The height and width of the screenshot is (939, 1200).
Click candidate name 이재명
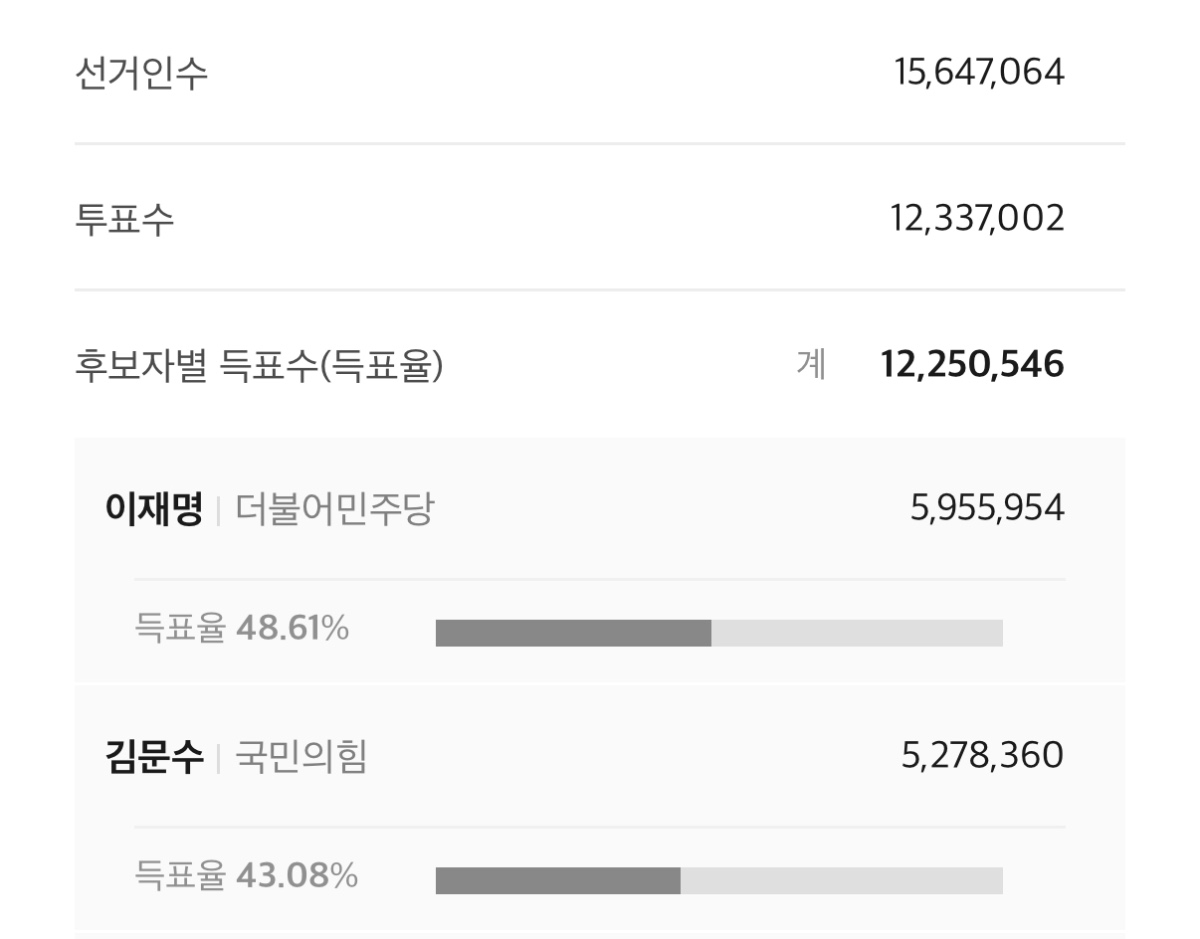pyautogui.click(x=154, y=510)
